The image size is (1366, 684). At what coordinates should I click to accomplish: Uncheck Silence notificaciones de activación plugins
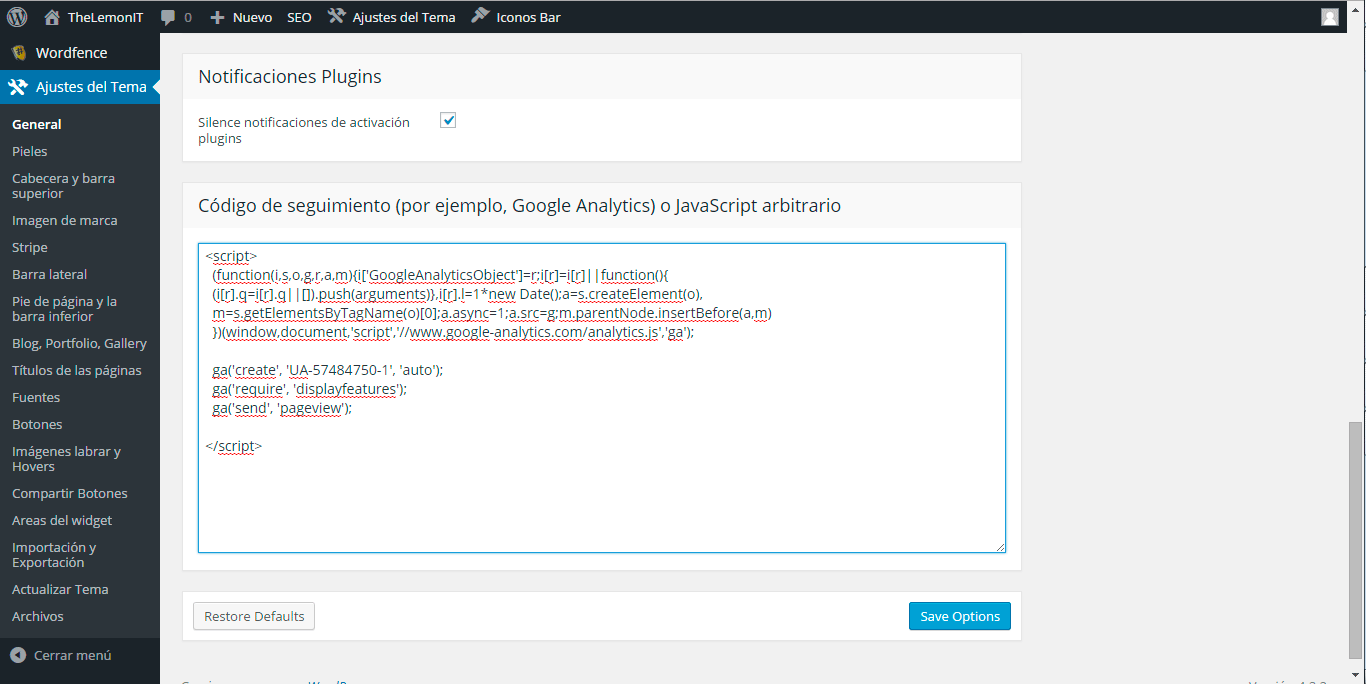[448, 121]
